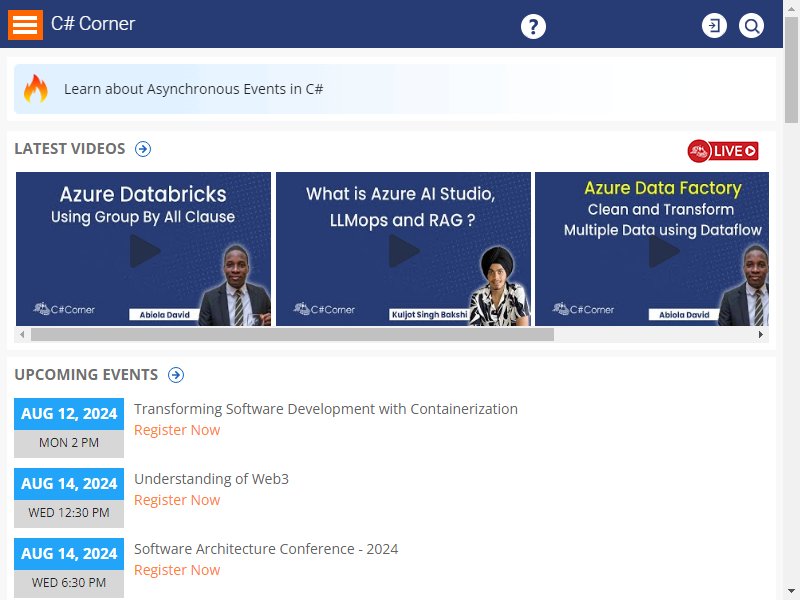The image size is (800, 600).
Task: Click the login icon in header
Action: [x=714, y=26]
